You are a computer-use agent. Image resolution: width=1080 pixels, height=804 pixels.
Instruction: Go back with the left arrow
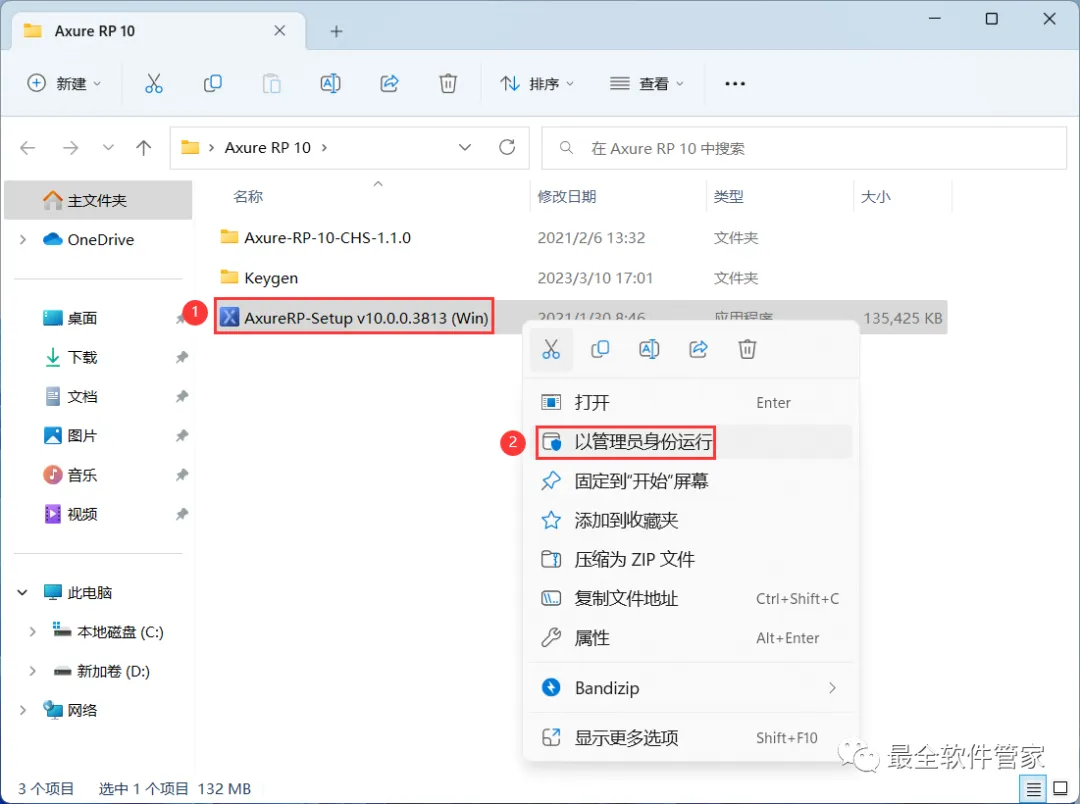28,147
